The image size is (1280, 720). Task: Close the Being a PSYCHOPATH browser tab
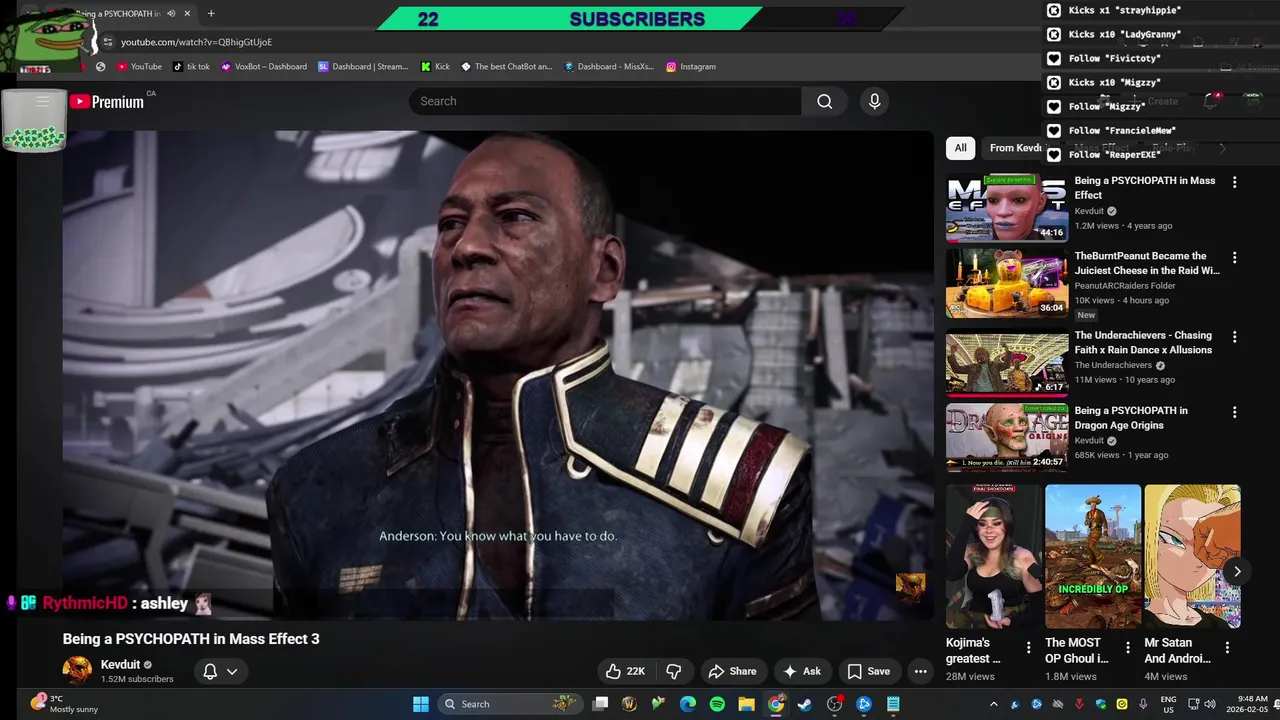(x=187, y=14)
